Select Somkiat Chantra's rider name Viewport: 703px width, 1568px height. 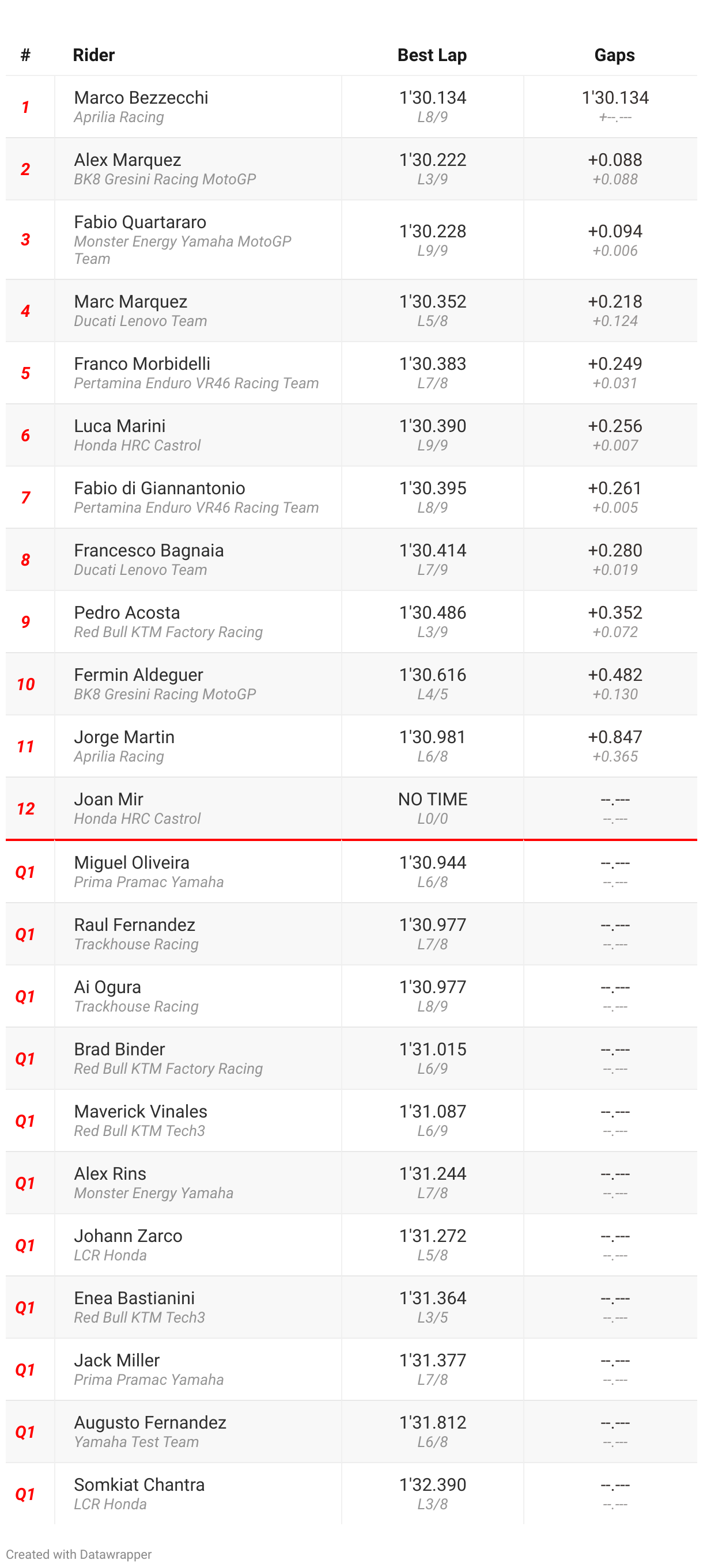pyautogui.click(x=139, y=1484)
